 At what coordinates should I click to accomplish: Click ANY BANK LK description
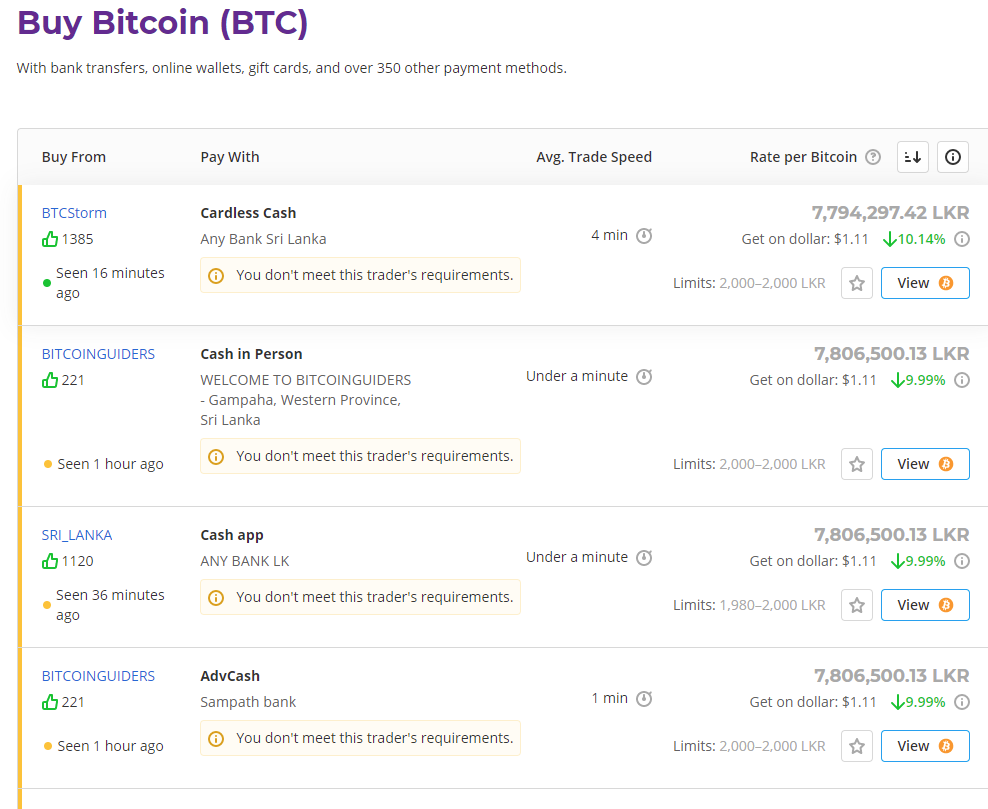point(245,561)
